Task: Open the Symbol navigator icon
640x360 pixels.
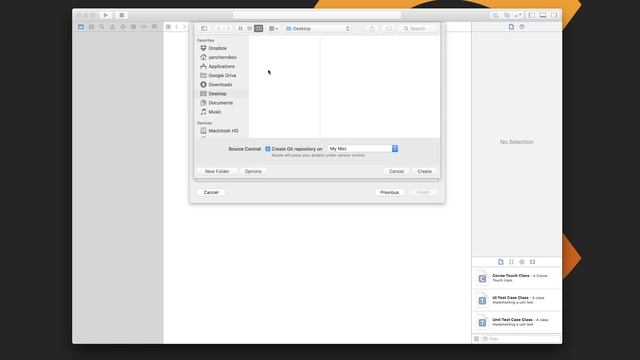Action: coord(91,27)
